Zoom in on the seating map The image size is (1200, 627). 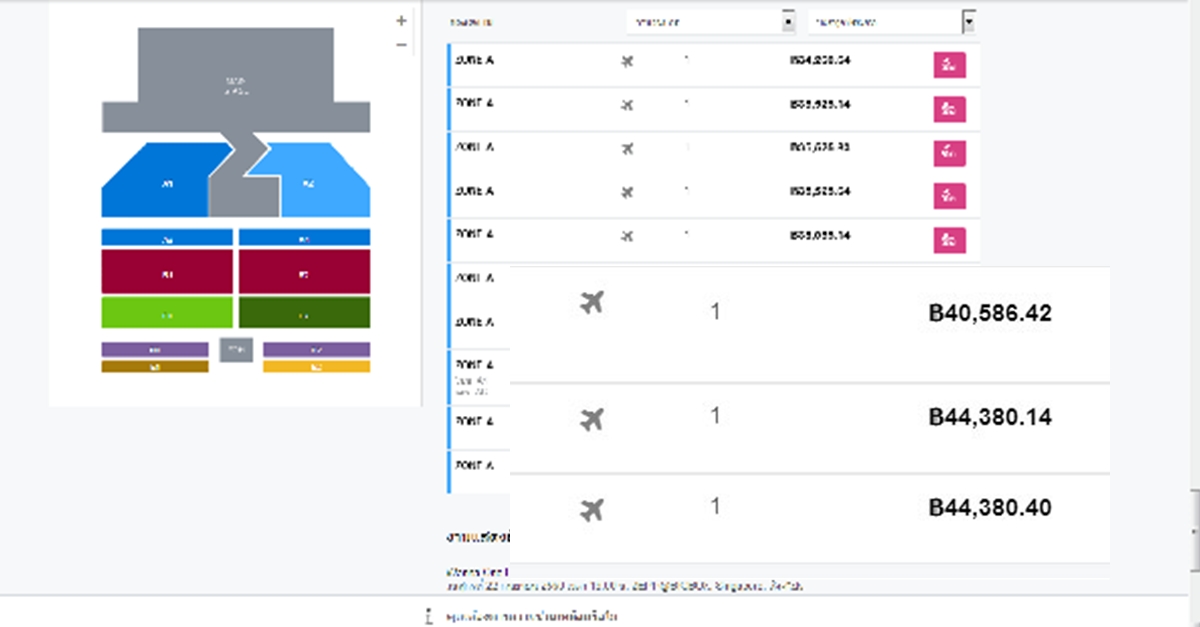pyautogui.click(x=401, y=20)
